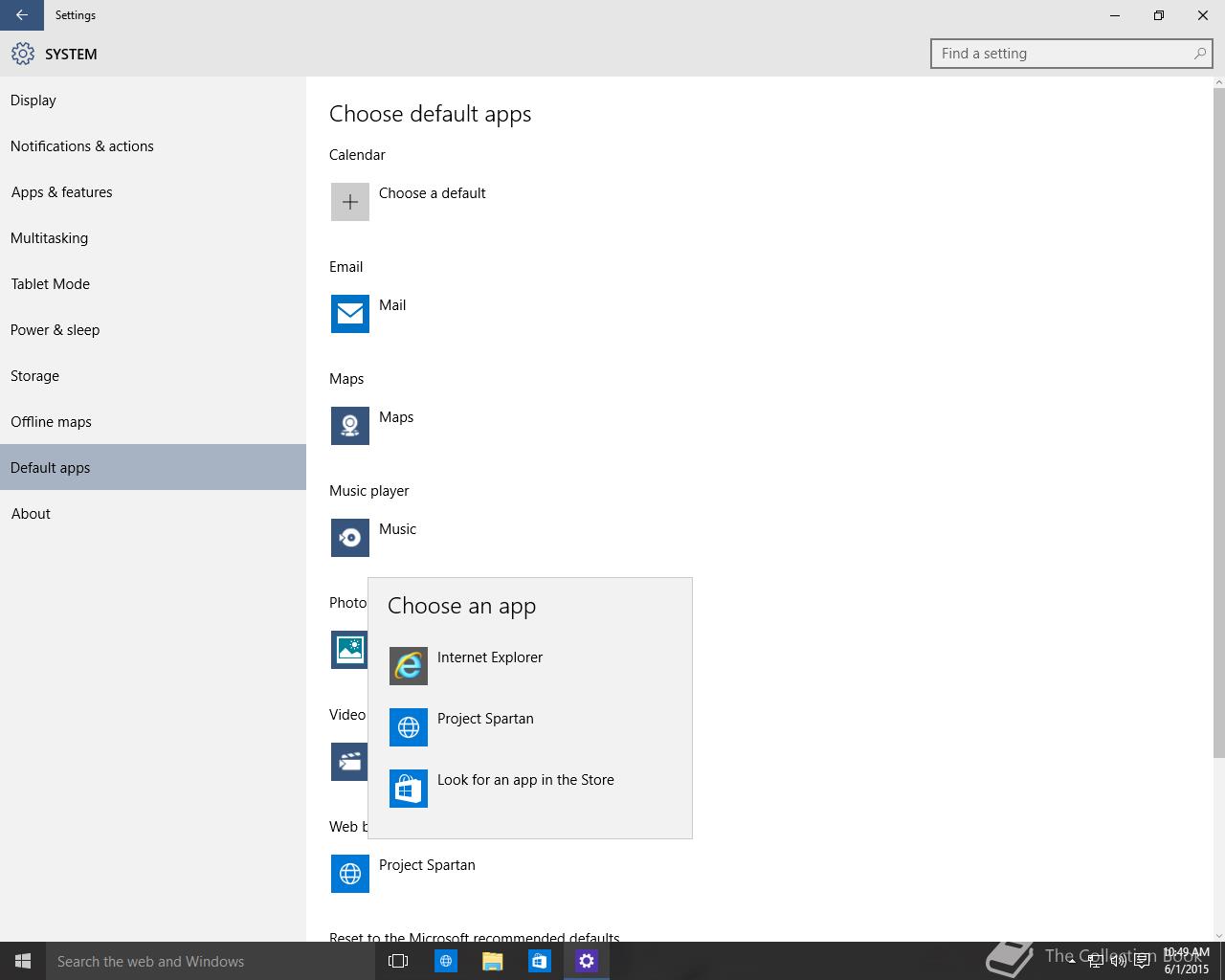Click the Store bag icon in popup

(409, 789)
